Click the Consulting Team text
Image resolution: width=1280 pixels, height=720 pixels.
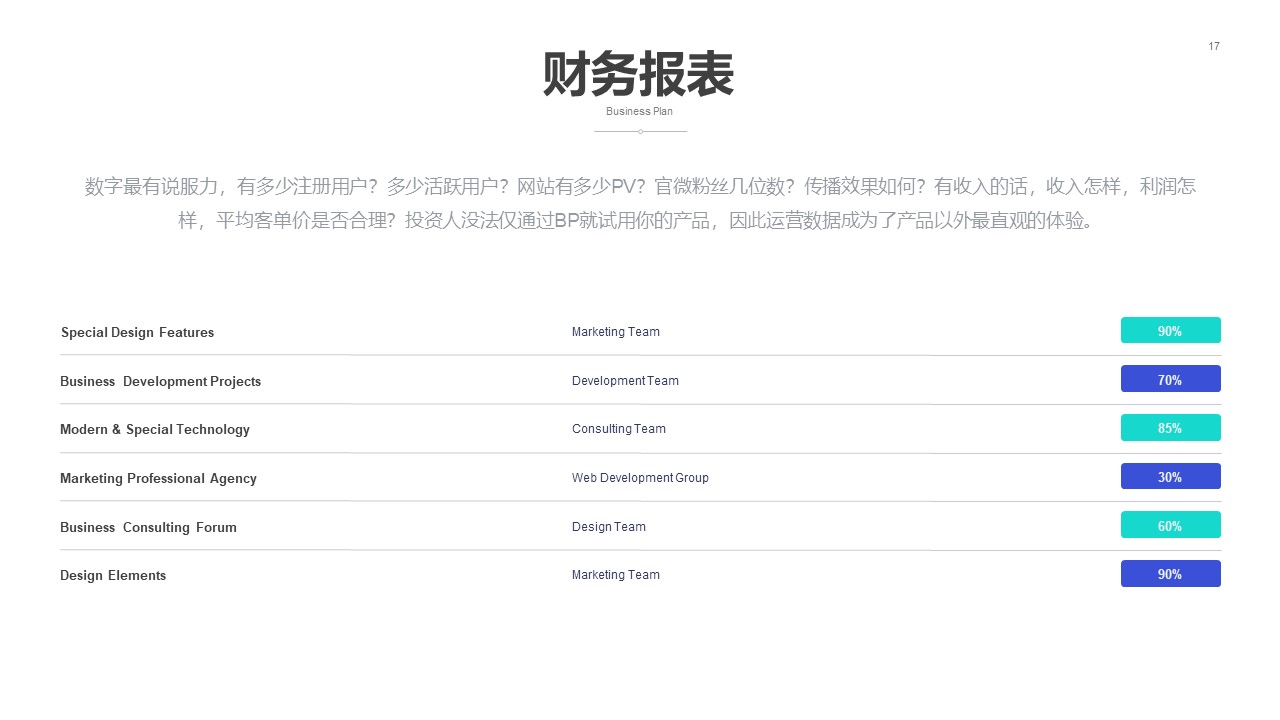coord(619,429)
